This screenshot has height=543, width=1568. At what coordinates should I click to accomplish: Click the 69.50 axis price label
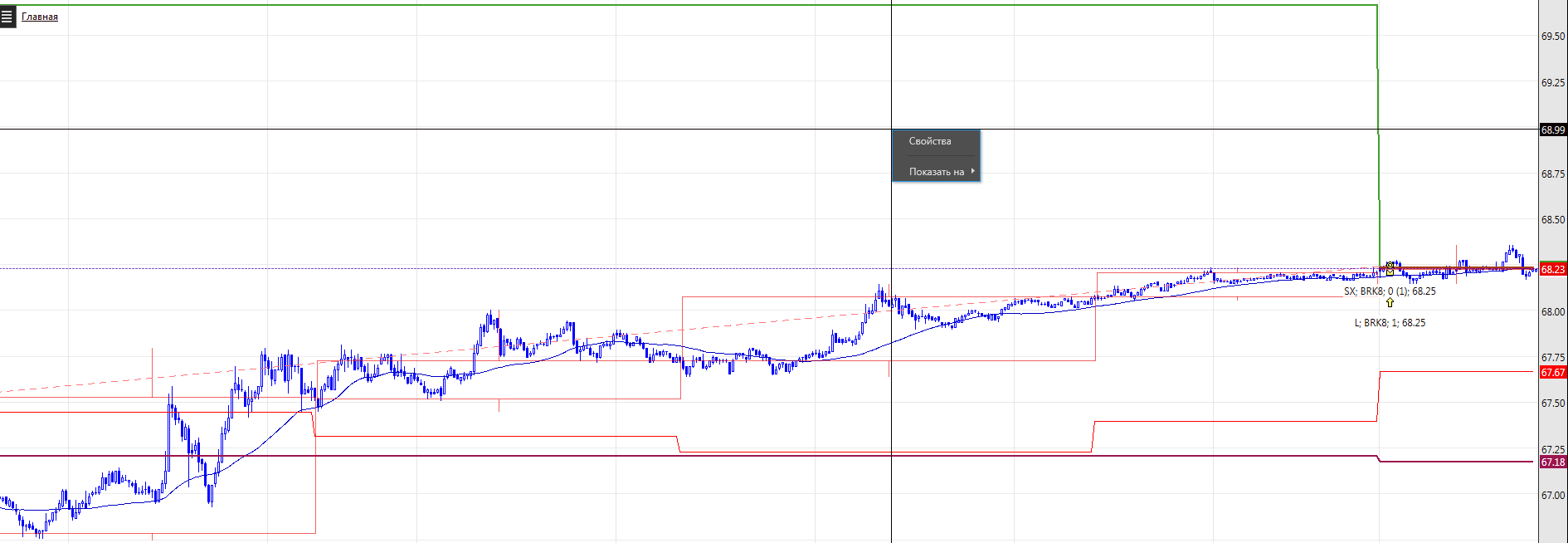coord(1553,37)
